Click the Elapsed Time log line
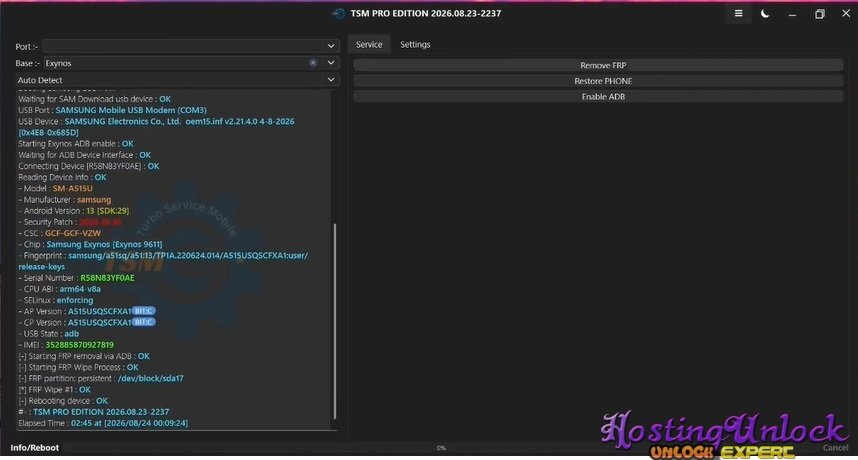Screen dimensions: 858x460 click(x=103, y=423)
